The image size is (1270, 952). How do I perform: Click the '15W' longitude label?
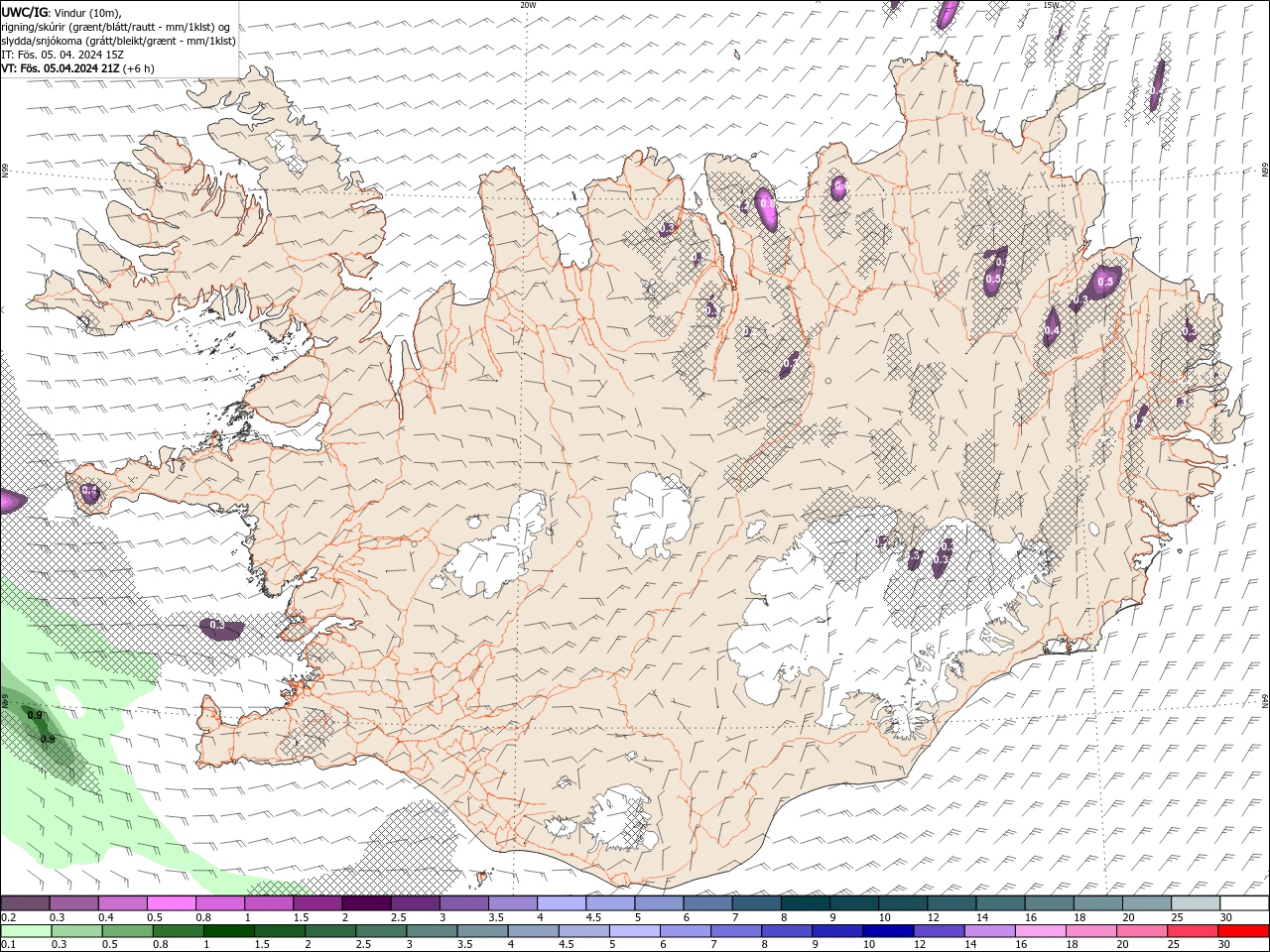click(1051, 5)
